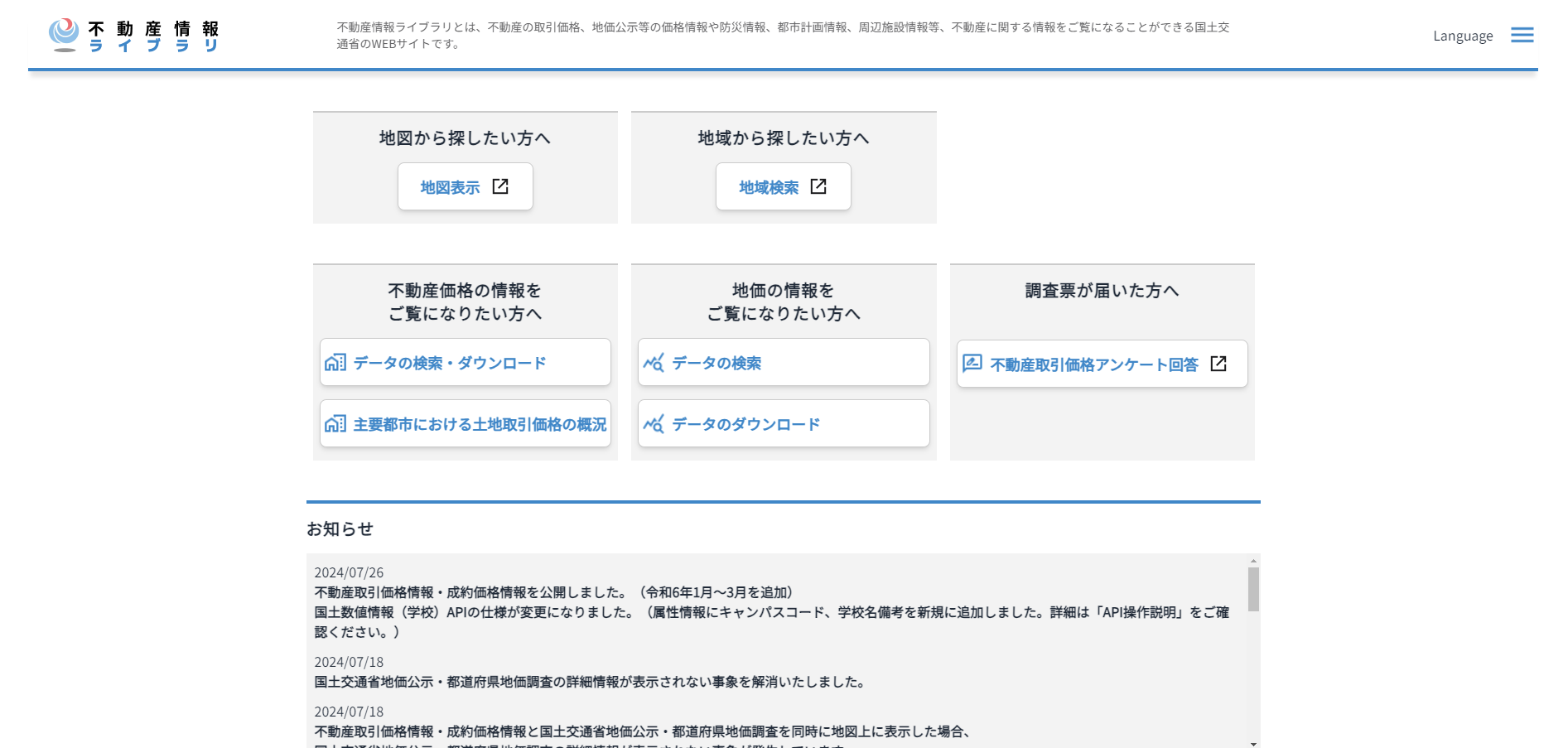Viewport: 1568px width, 748px height.
Task: Click the 地価の情報をご覧になりたい方へ heading
Action: coord(783,302)
